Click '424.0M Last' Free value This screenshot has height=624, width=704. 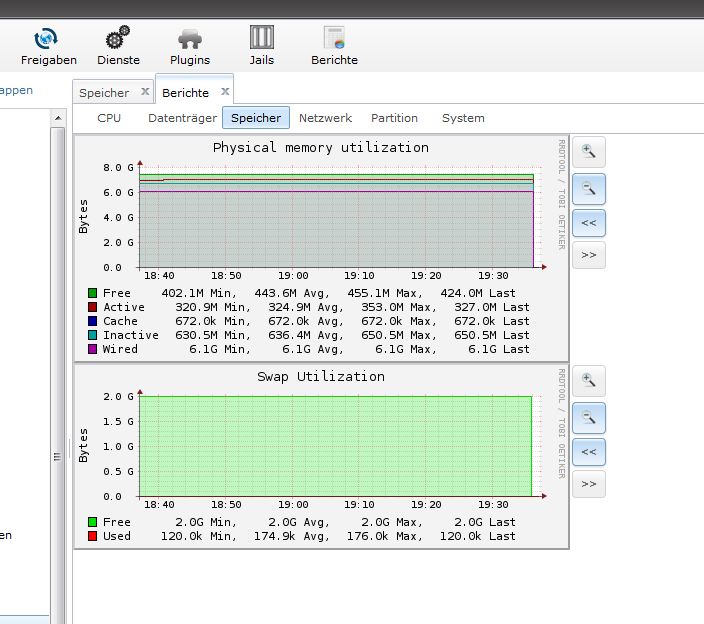point(478,293)
